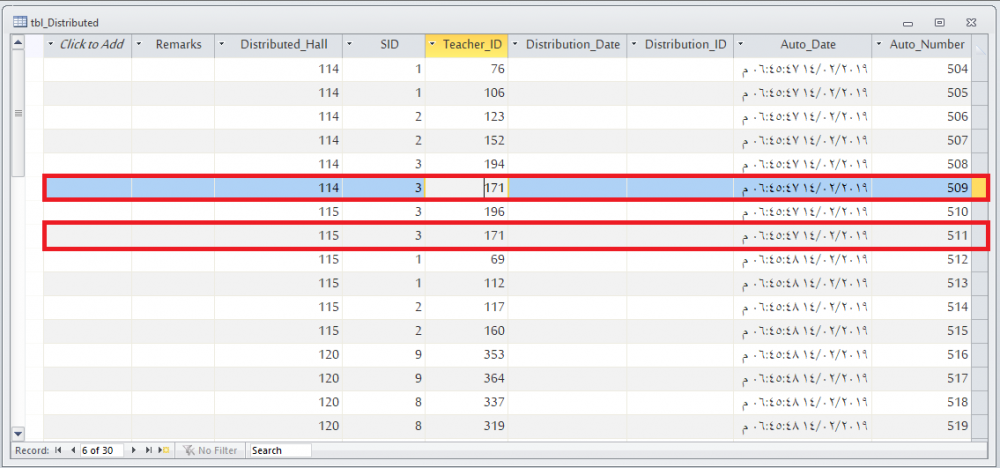Jump to the last record

pyautogui.click(x=150, y=451)
